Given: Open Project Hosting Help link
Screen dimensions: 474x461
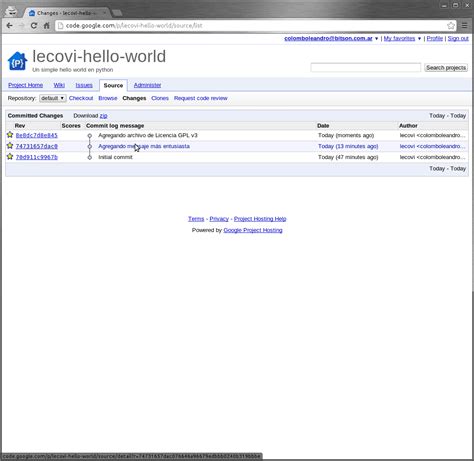Looking at the screenshot, I should click(x=260, y=219).
